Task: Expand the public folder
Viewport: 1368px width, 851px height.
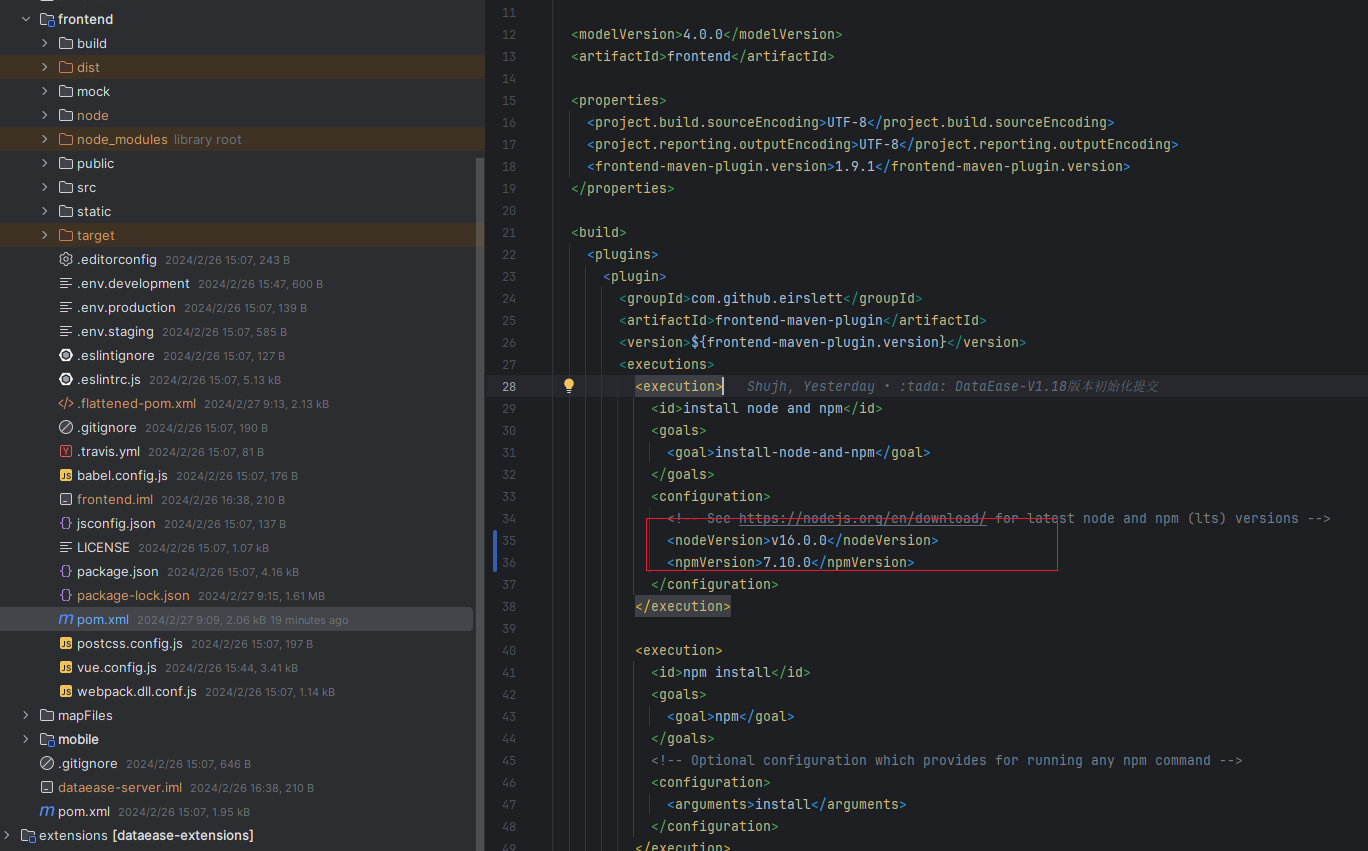Action: point(45,163)
